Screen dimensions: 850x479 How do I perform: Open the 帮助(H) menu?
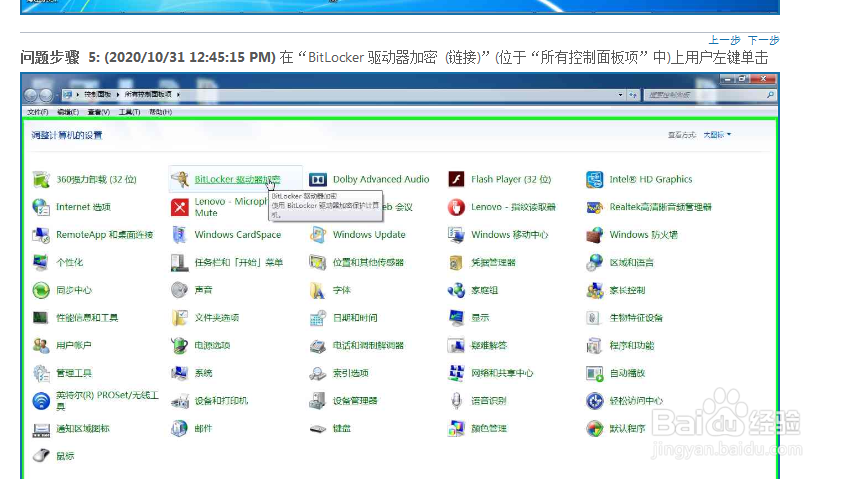pos(160,112)
